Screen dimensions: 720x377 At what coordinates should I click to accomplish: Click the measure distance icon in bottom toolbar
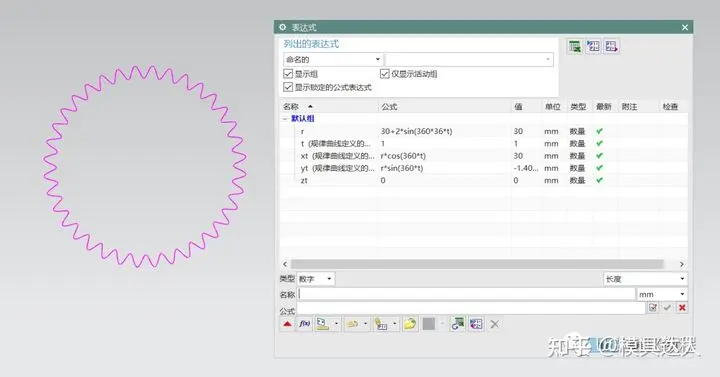tap(323, 324)
